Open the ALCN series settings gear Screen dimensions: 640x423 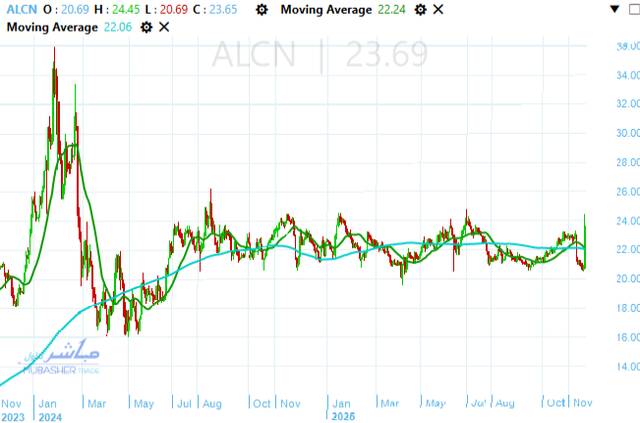pos(262,10)
